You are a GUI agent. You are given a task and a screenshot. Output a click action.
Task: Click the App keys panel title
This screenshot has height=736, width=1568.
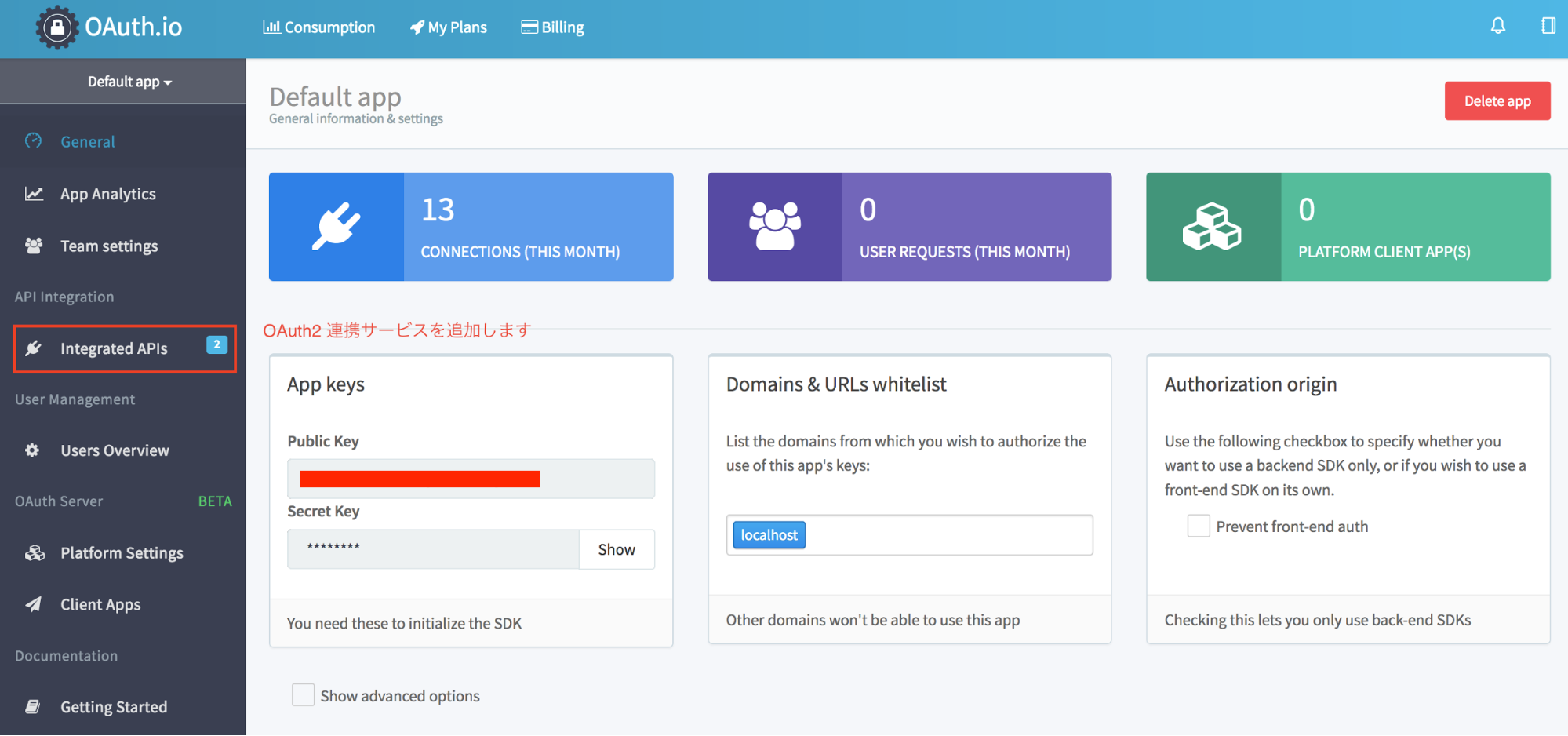326,385
